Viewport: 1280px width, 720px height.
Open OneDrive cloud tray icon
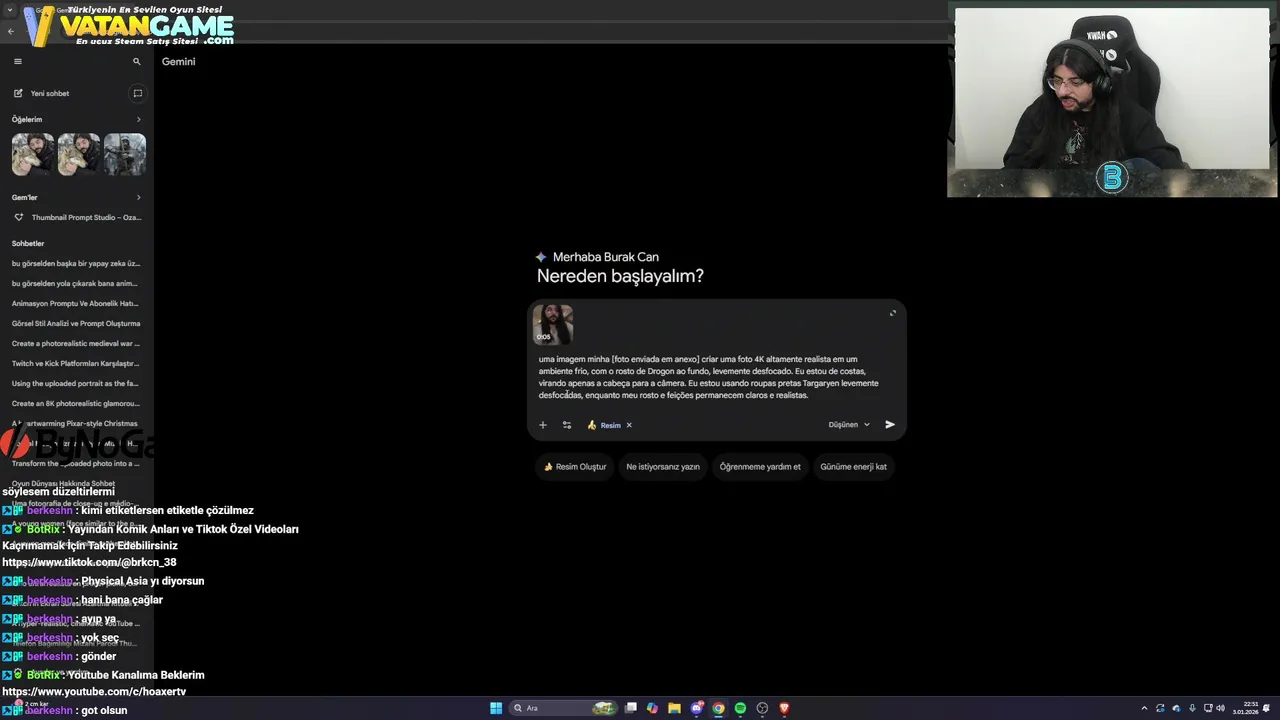pyautogui.click(x=1176, y=708)
